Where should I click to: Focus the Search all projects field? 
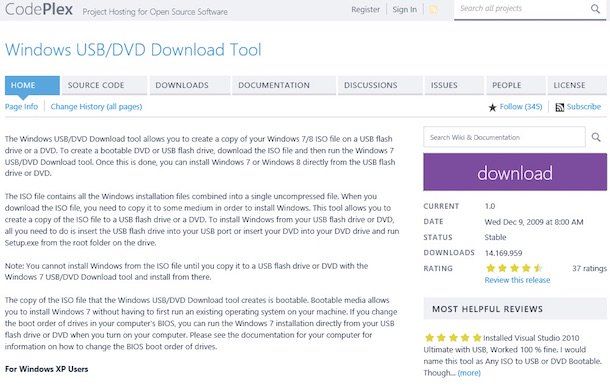point(522,9)
